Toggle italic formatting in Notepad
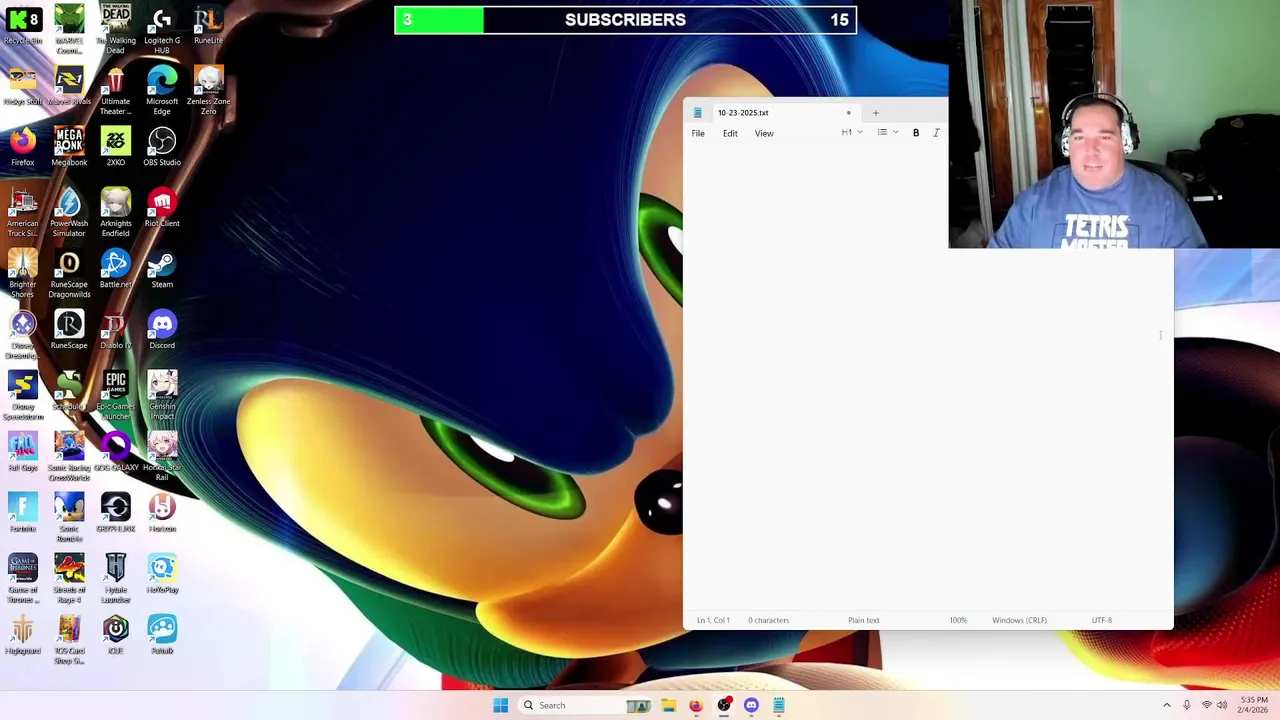The image size is (1280, 720). click(936, 133)
